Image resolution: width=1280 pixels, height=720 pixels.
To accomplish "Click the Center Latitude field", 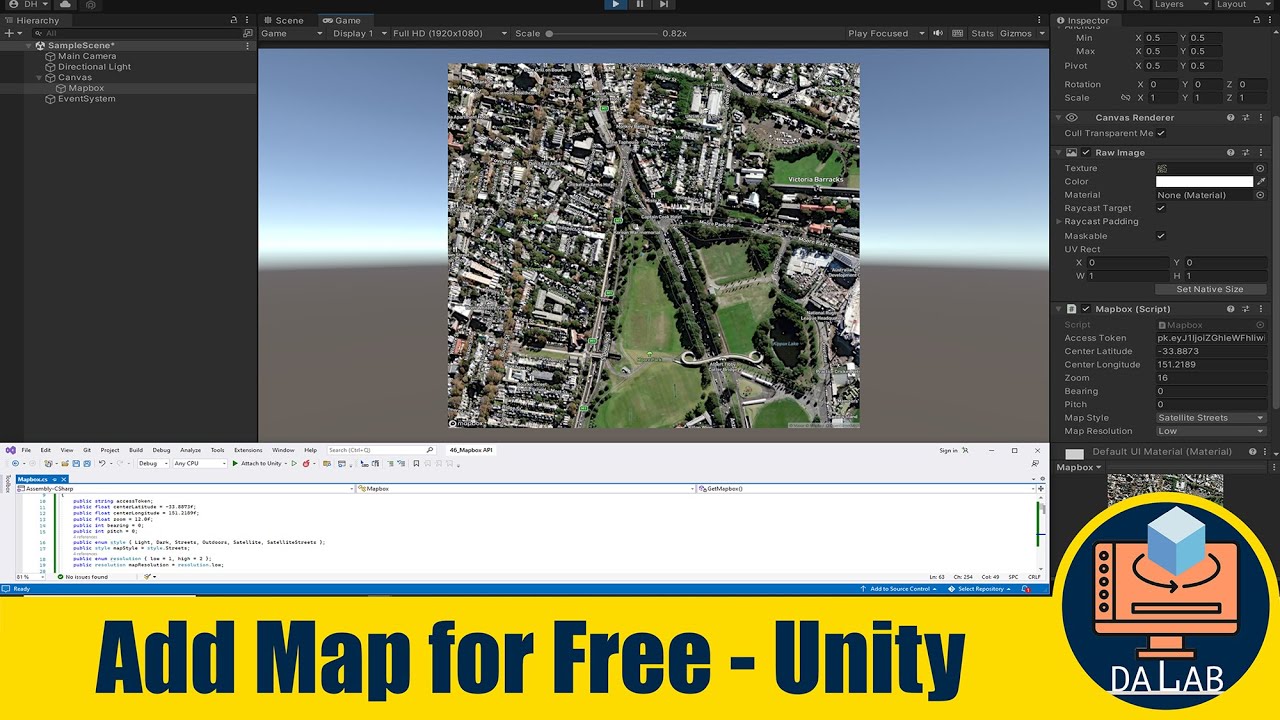I will [1210, 351].
